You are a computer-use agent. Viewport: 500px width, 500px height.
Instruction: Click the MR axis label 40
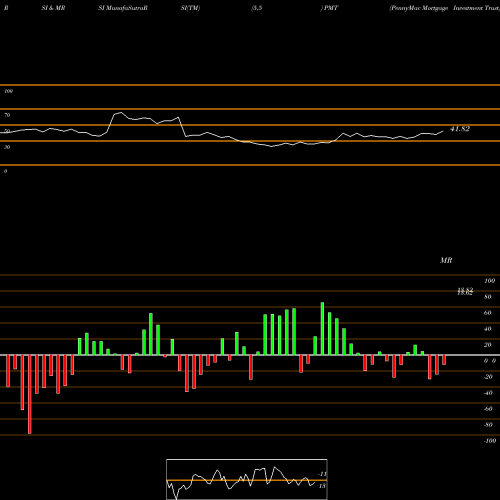coord(488,329)
